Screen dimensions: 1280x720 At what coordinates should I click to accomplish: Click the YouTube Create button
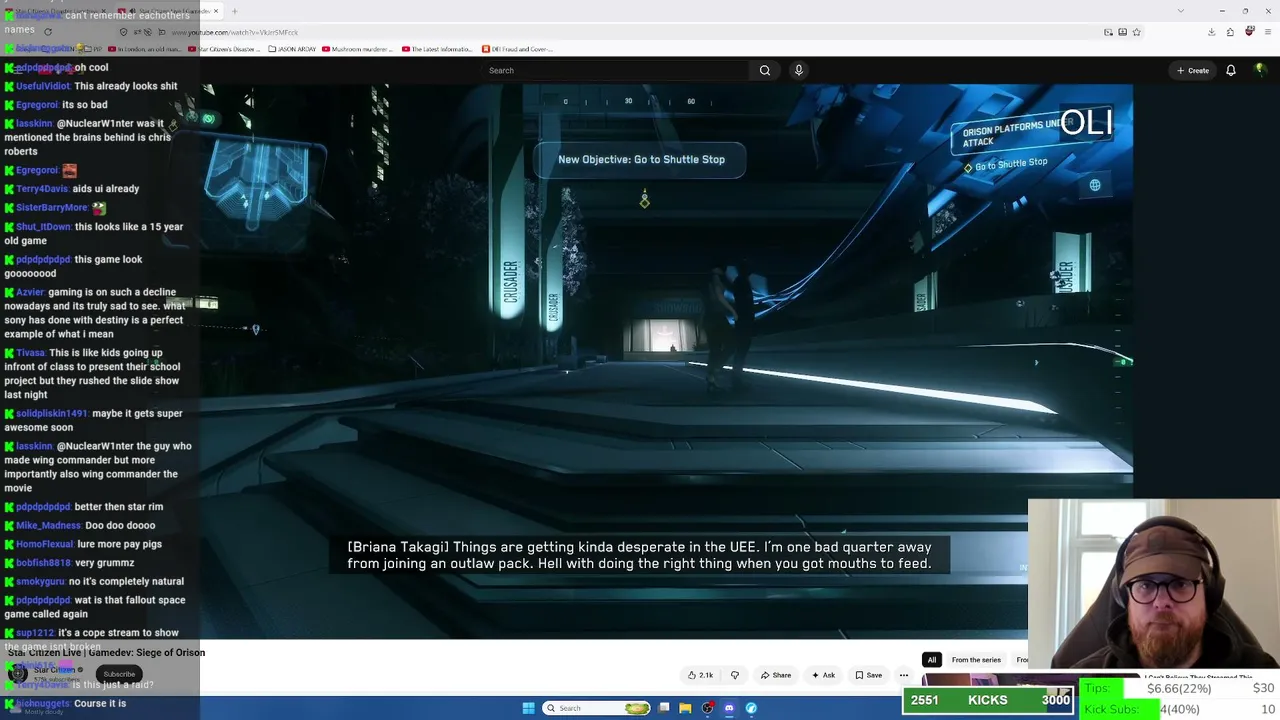(x=1193, y=70)
